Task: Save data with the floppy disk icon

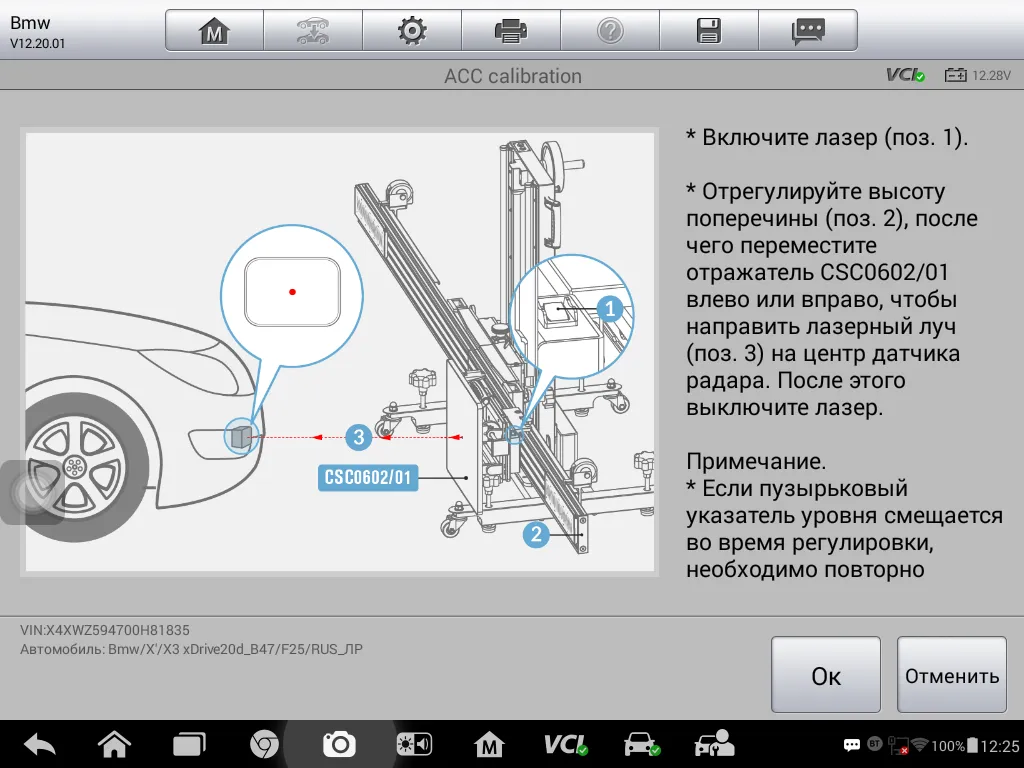Action: tap(708, 31)
